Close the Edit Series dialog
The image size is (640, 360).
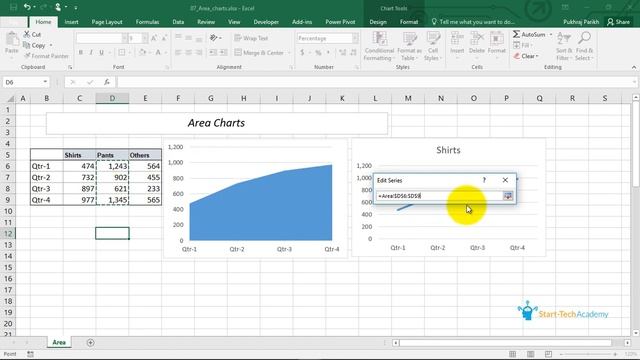click(x=505, y=180)
